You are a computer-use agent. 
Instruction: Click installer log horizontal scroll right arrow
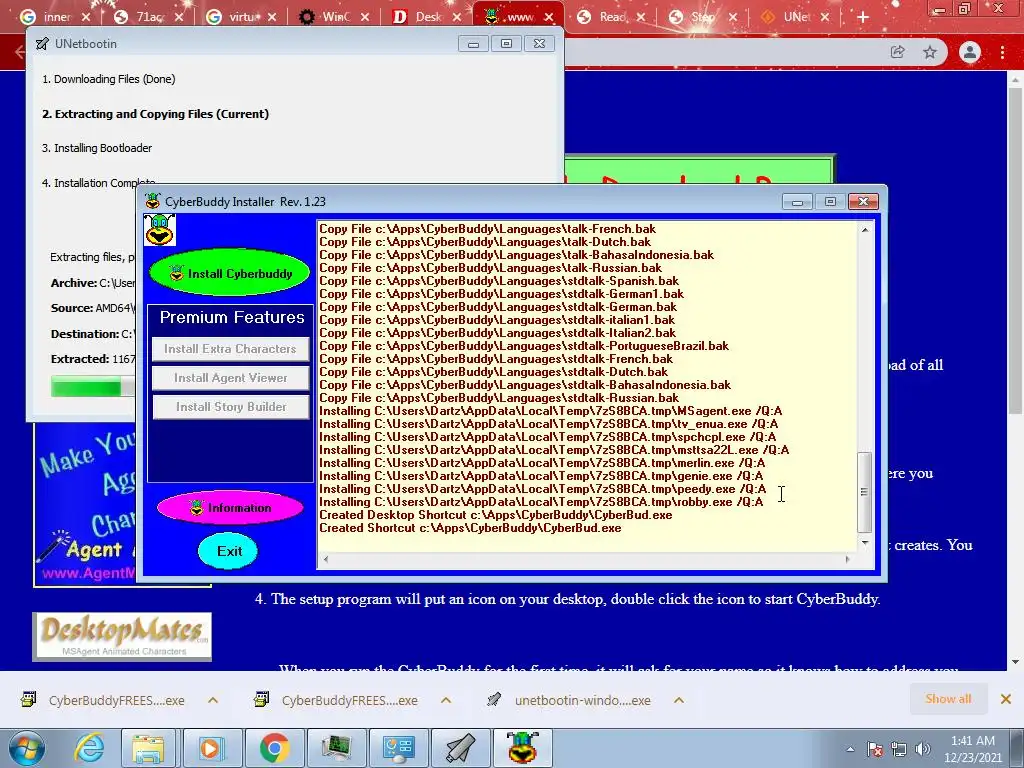pyautogui.click(x=848, y=559)
